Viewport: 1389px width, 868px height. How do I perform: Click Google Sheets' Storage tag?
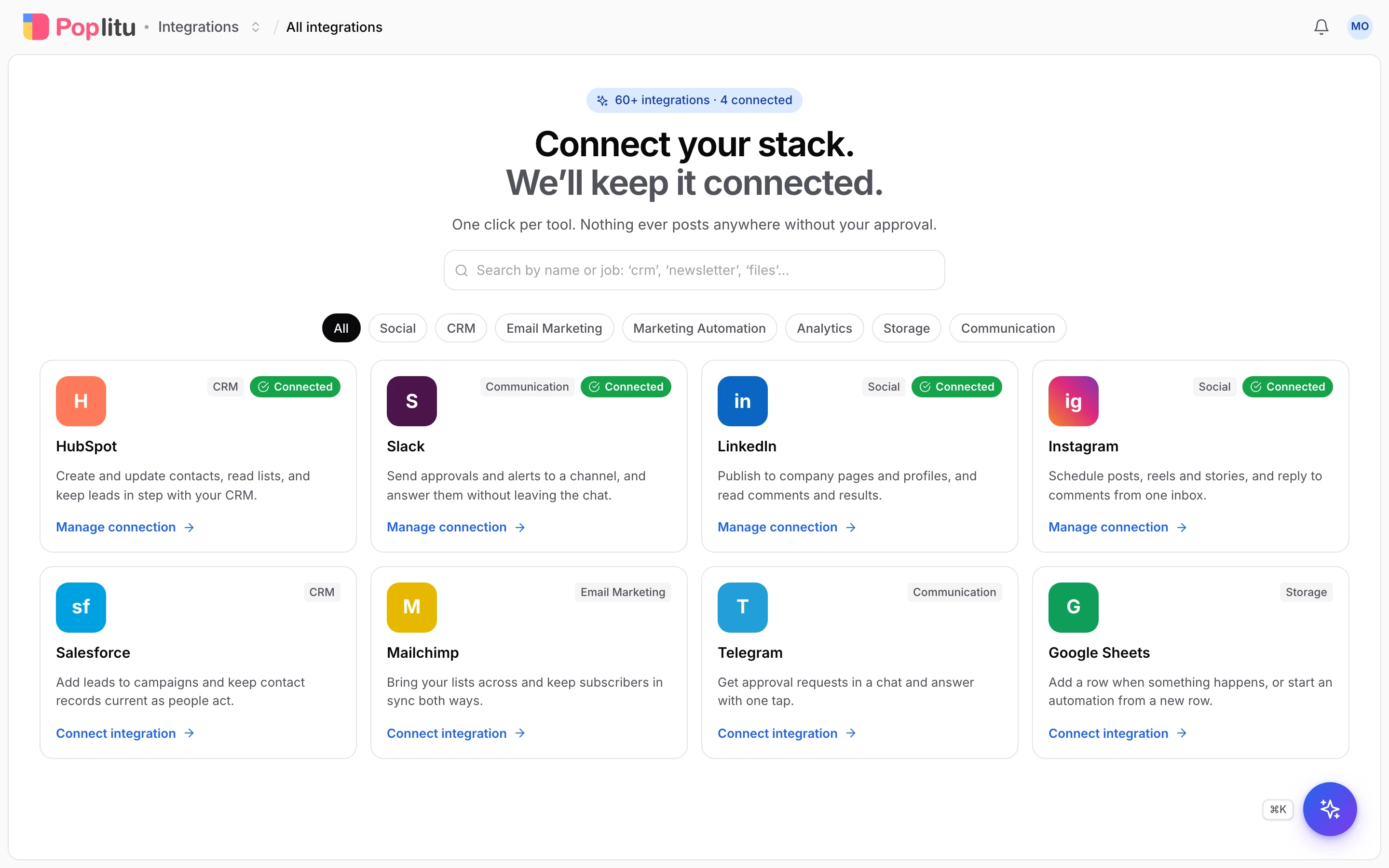(1306, 593)
